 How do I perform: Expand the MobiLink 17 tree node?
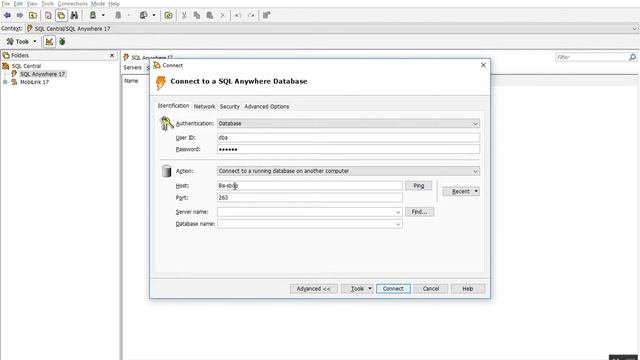point(5,82)
